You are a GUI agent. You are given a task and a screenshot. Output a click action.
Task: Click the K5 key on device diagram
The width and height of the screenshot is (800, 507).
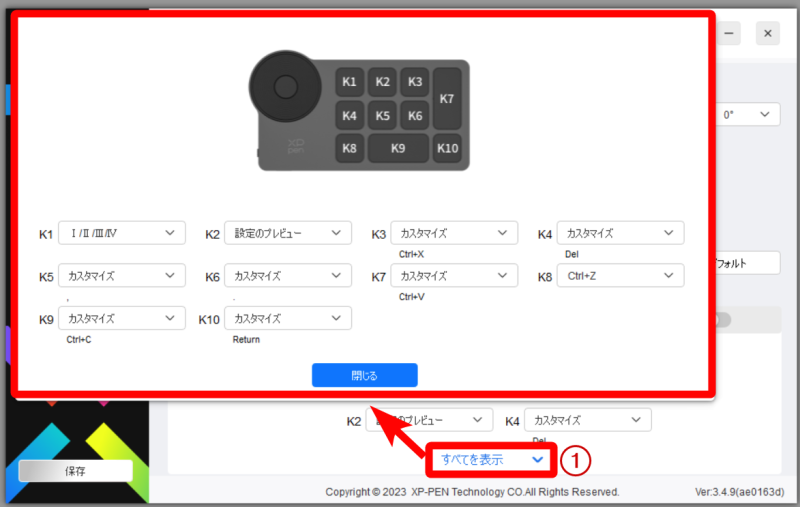click(382, 115)
